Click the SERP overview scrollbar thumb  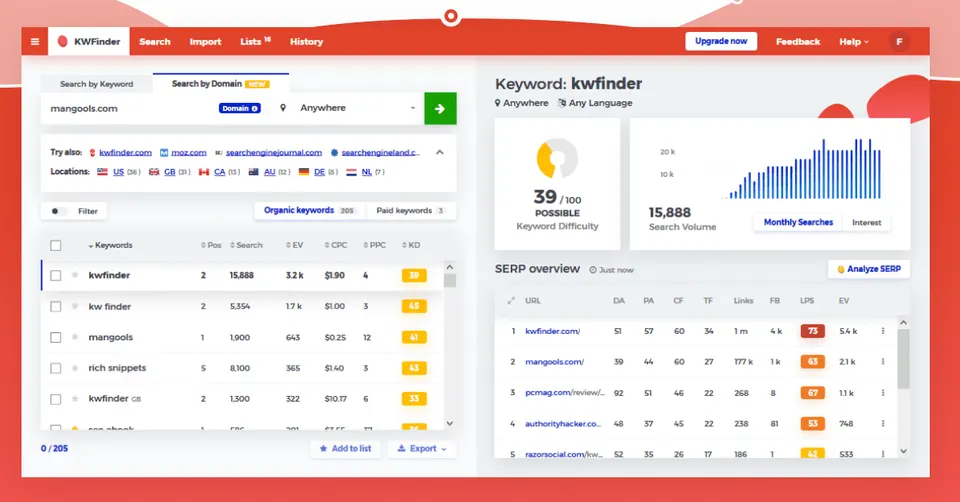click(904, 359)
